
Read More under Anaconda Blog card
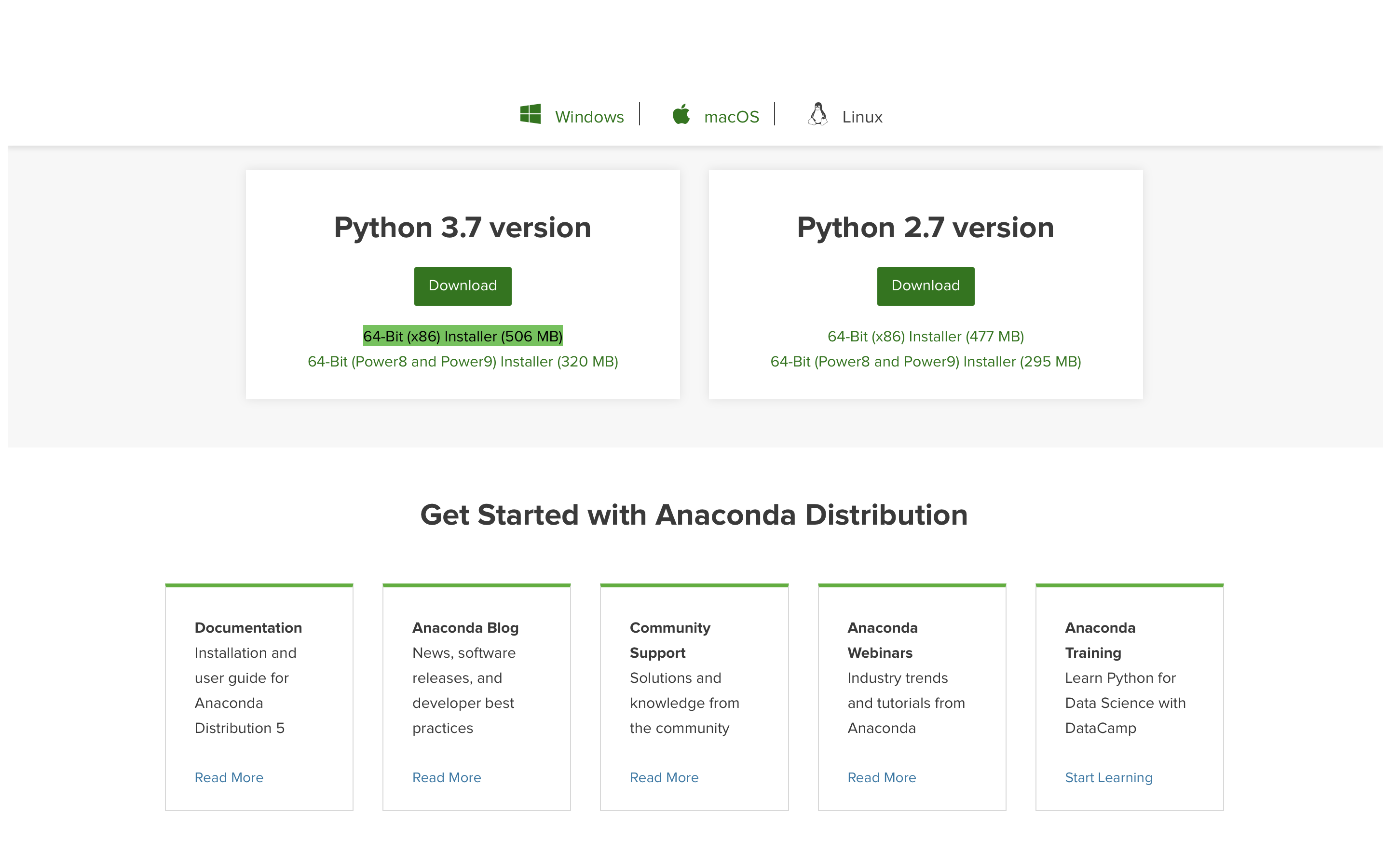point(447,777)
